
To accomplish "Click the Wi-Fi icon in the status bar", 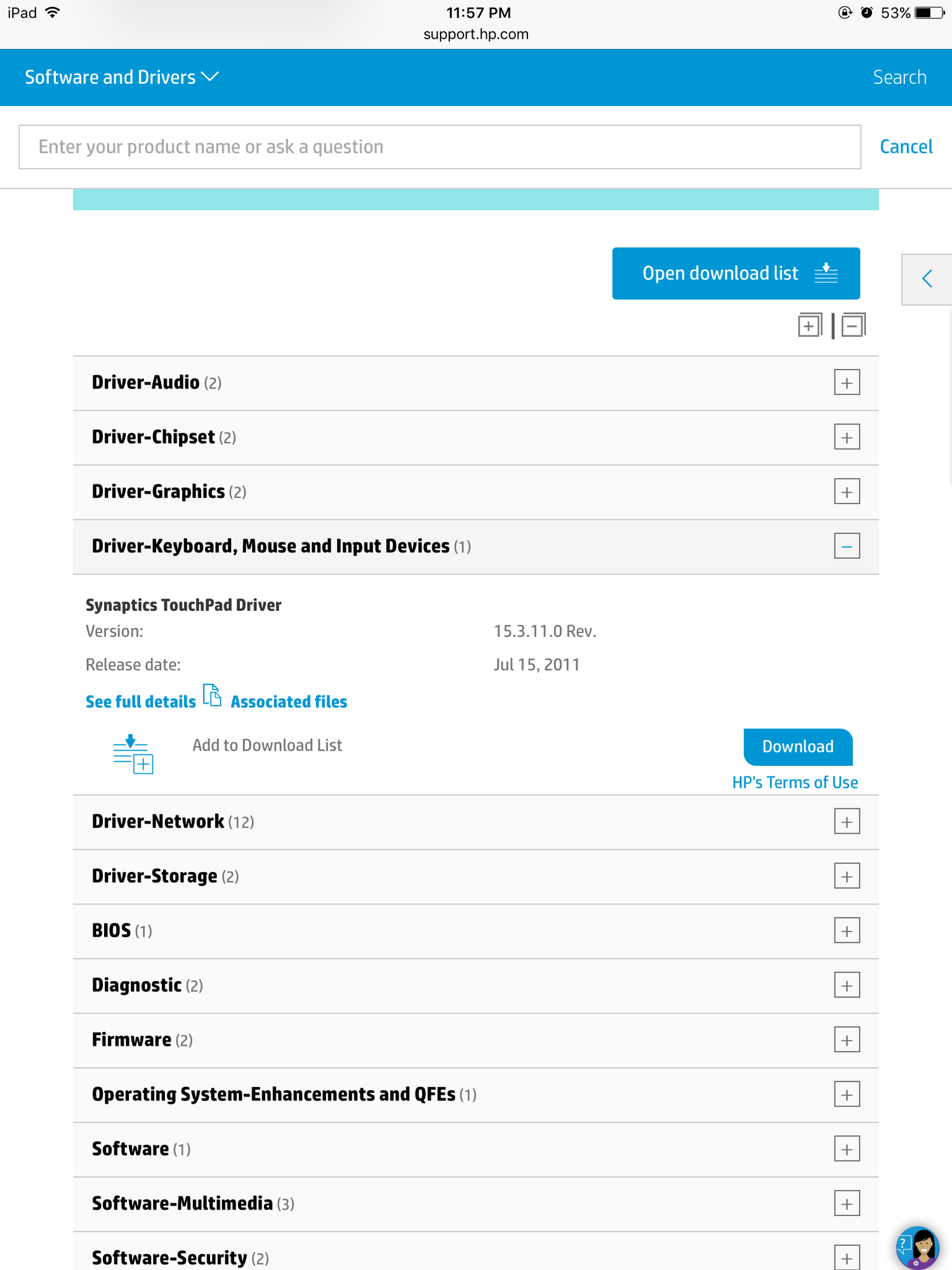I will (51, 11).
